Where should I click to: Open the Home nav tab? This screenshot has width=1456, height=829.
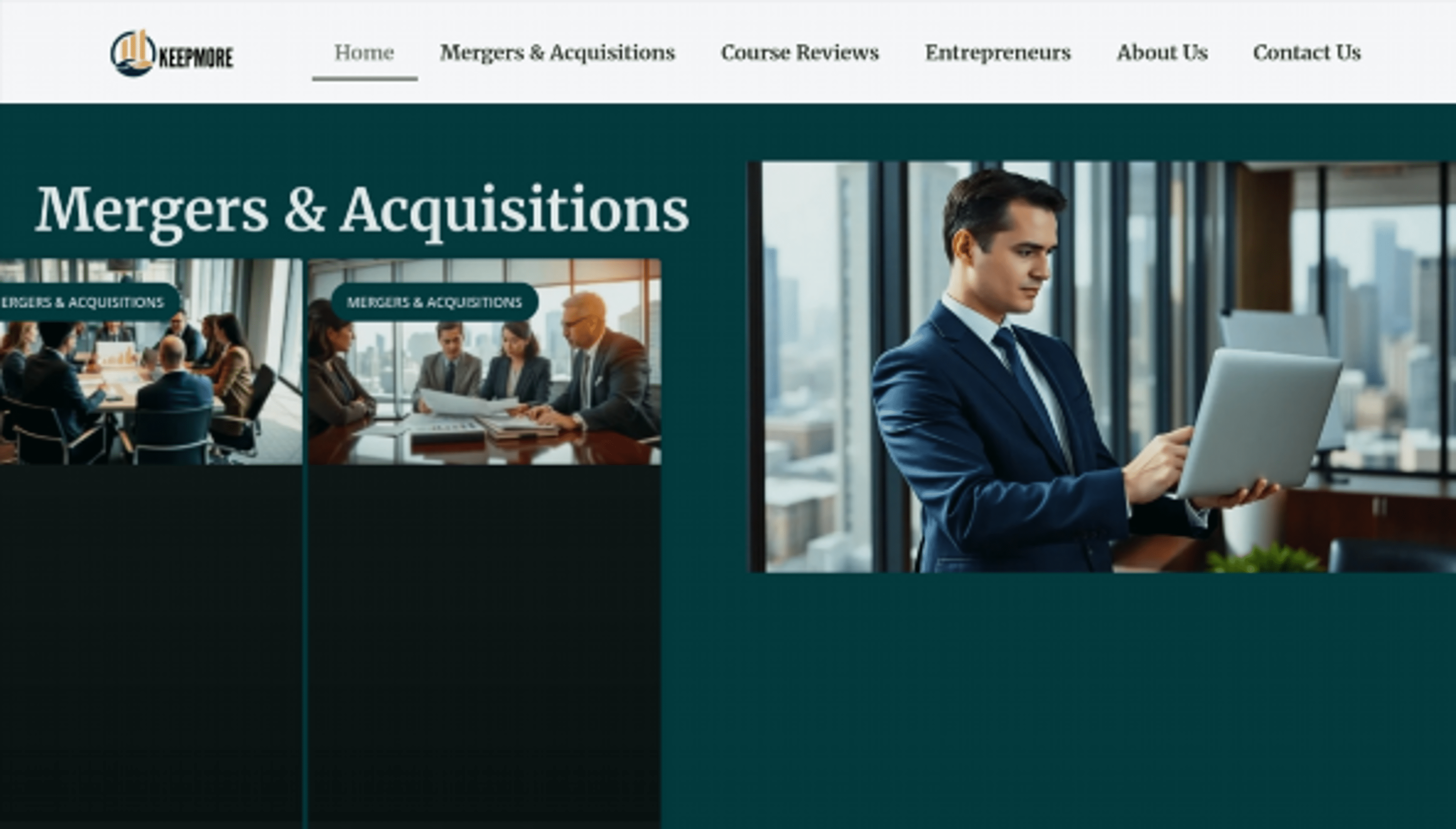(x=364, y=52)
